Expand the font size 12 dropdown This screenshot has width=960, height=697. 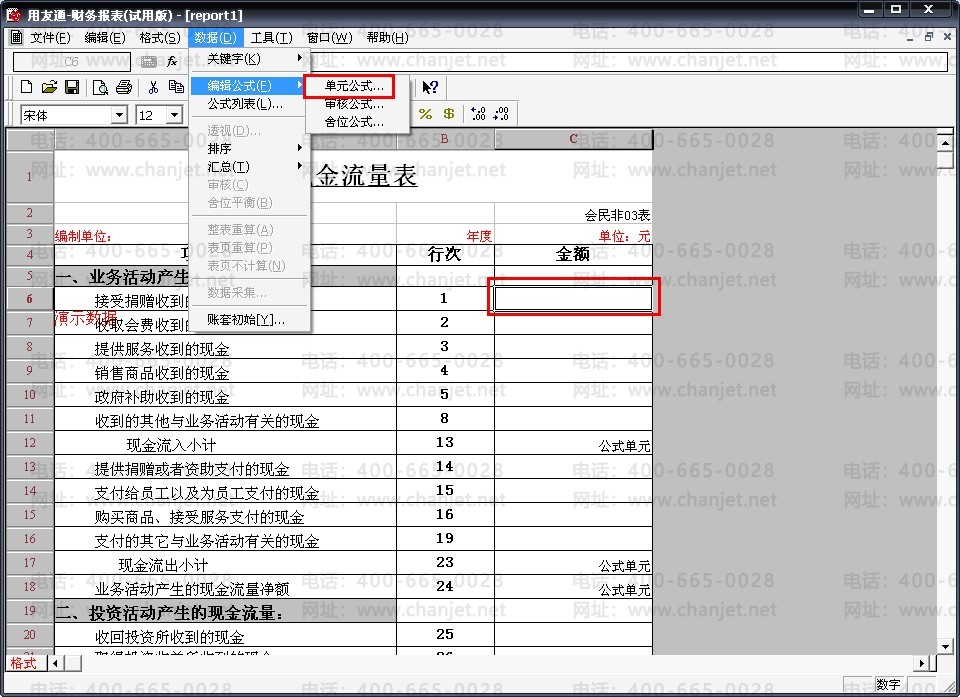(x=174, y=115)
